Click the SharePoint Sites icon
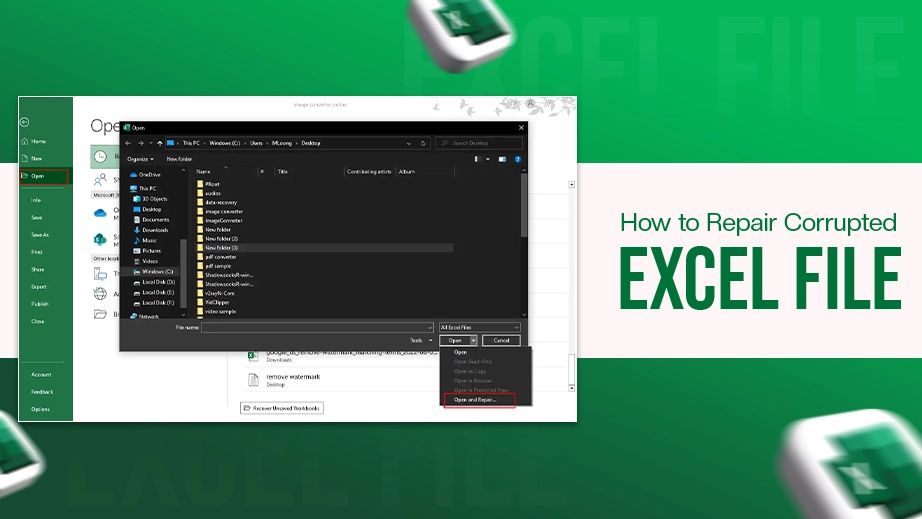This screenshot has height=519, width=922. point(101,239)
